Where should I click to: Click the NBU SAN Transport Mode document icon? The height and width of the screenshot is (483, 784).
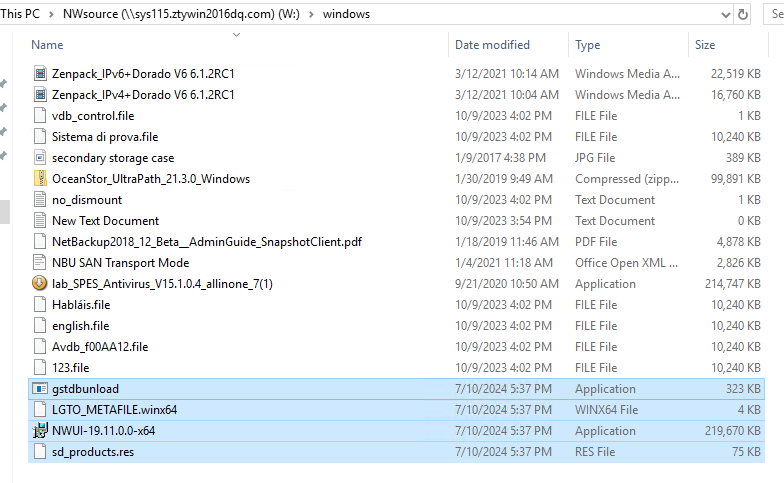point(40,262)
